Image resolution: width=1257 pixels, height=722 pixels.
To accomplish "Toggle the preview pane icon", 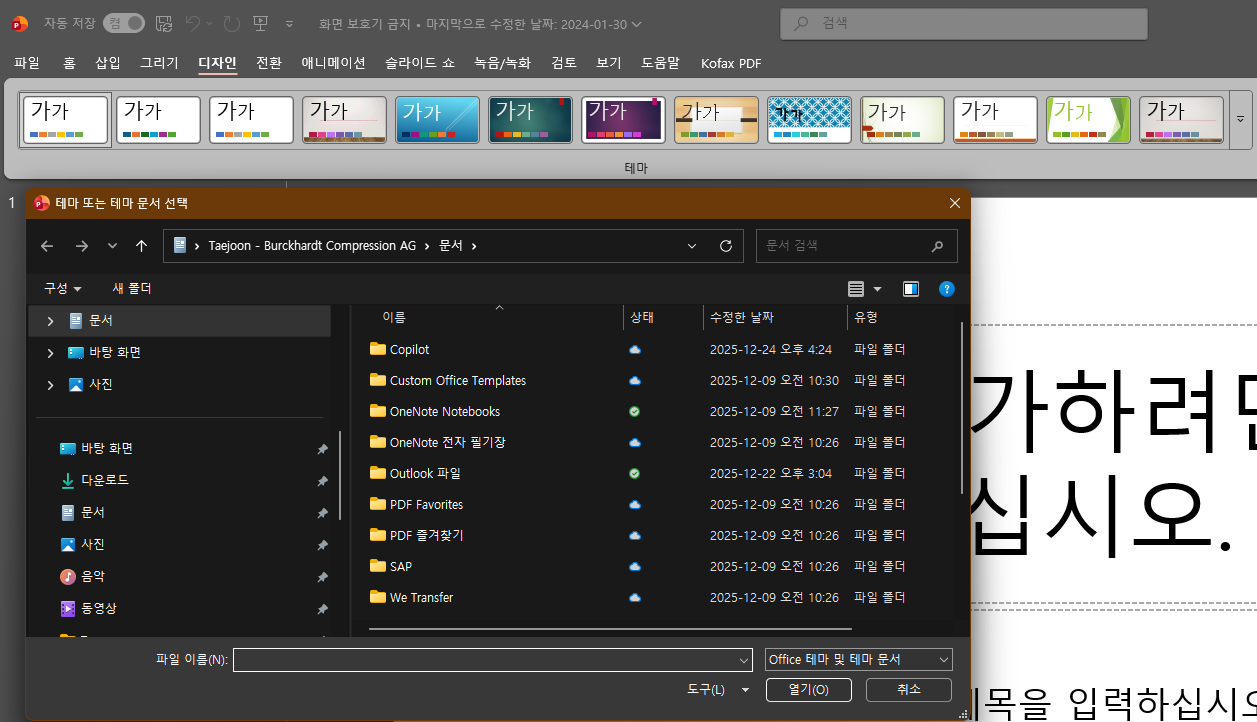I will point(911,289).
